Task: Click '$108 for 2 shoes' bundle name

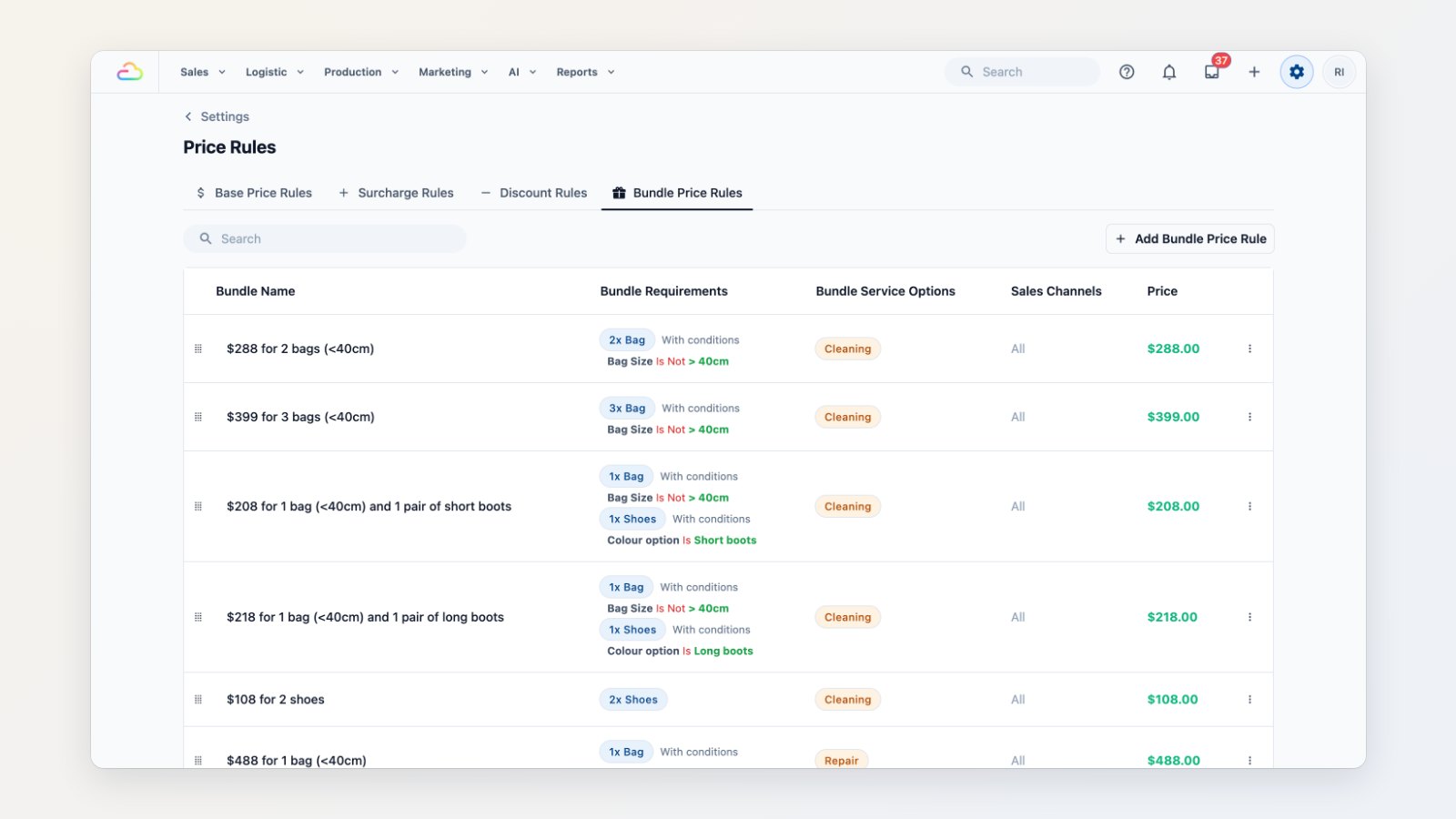Action: coord(276,700)
